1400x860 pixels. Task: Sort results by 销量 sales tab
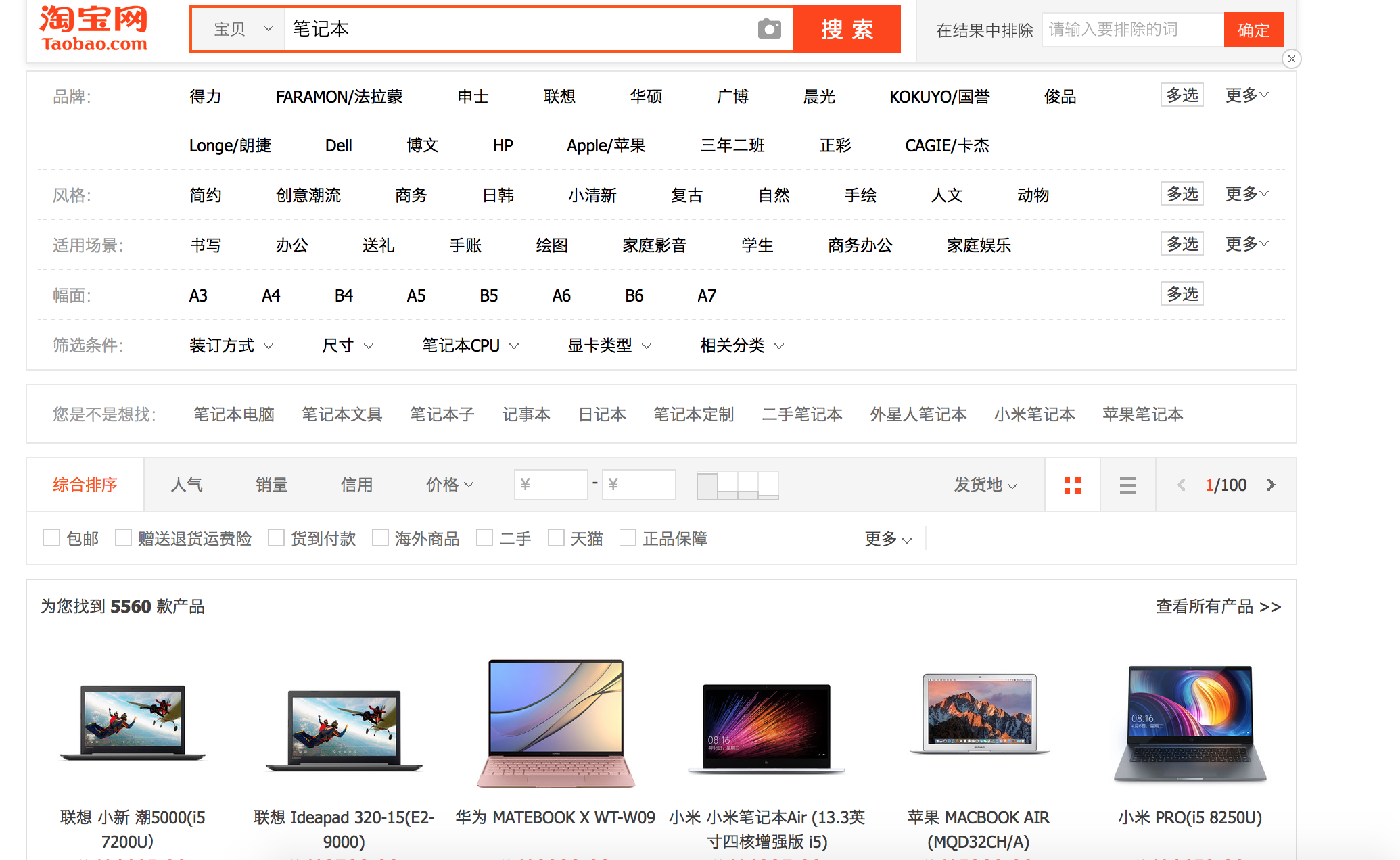pyautogui.click(x=272, y=485)
